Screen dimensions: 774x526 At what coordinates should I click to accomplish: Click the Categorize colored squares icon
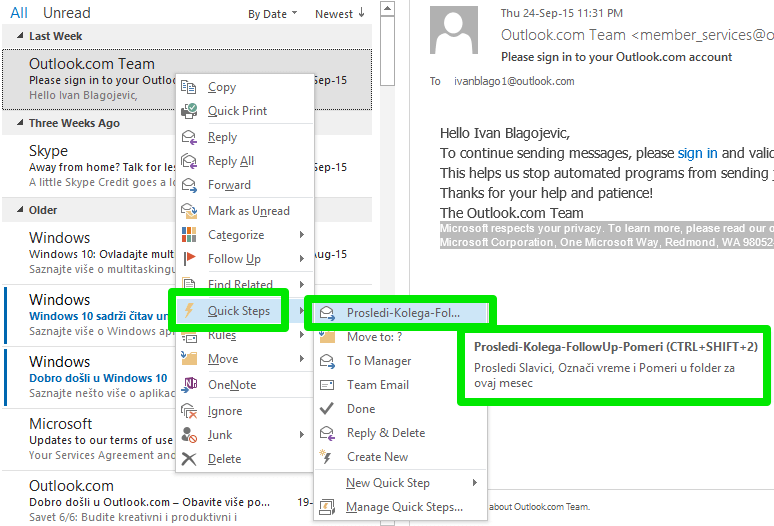pyautogui.click(x=189, y=235)
